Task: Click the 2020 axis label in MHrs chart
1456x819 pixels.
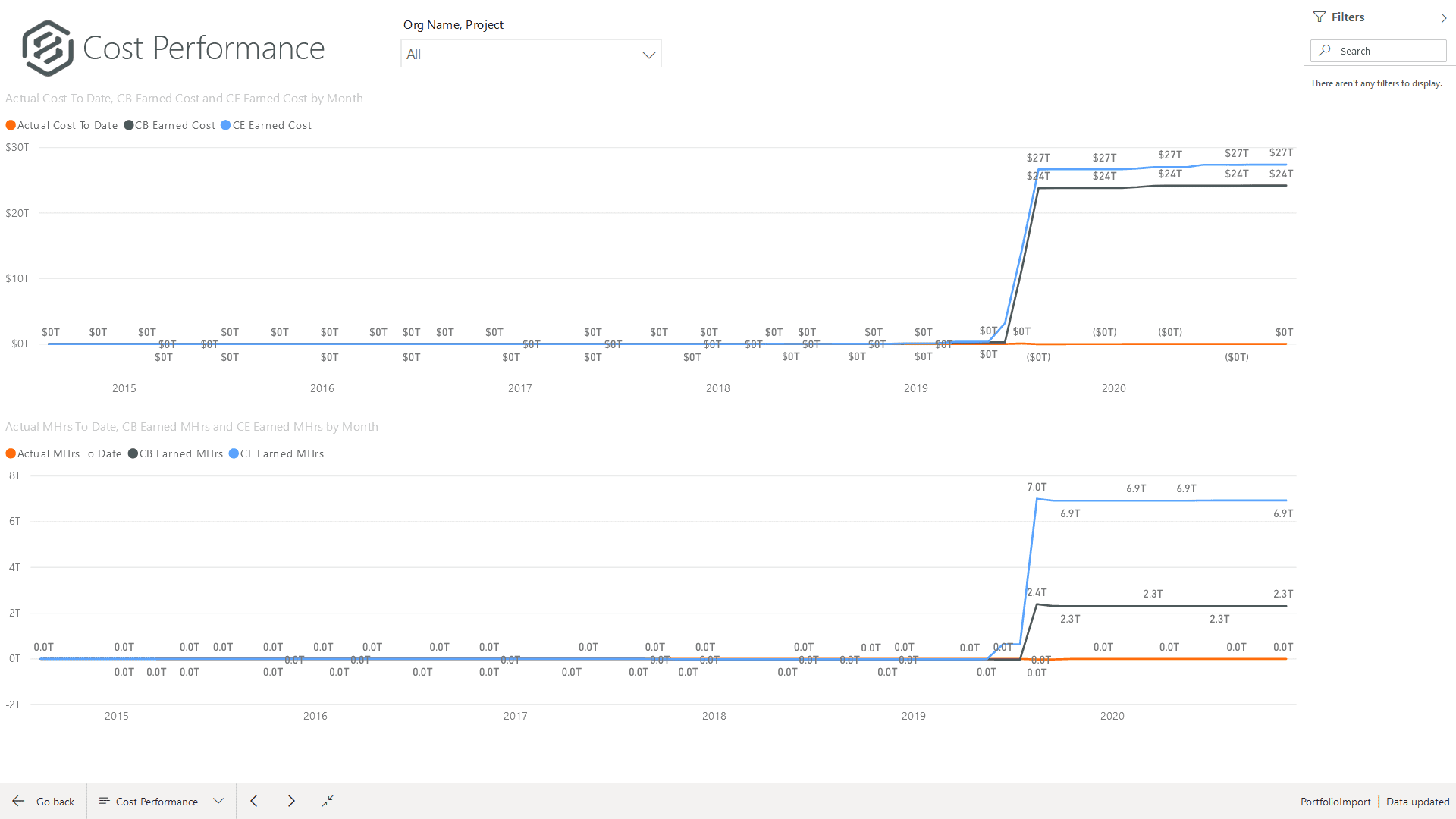Action: [x=1112, y=716]
